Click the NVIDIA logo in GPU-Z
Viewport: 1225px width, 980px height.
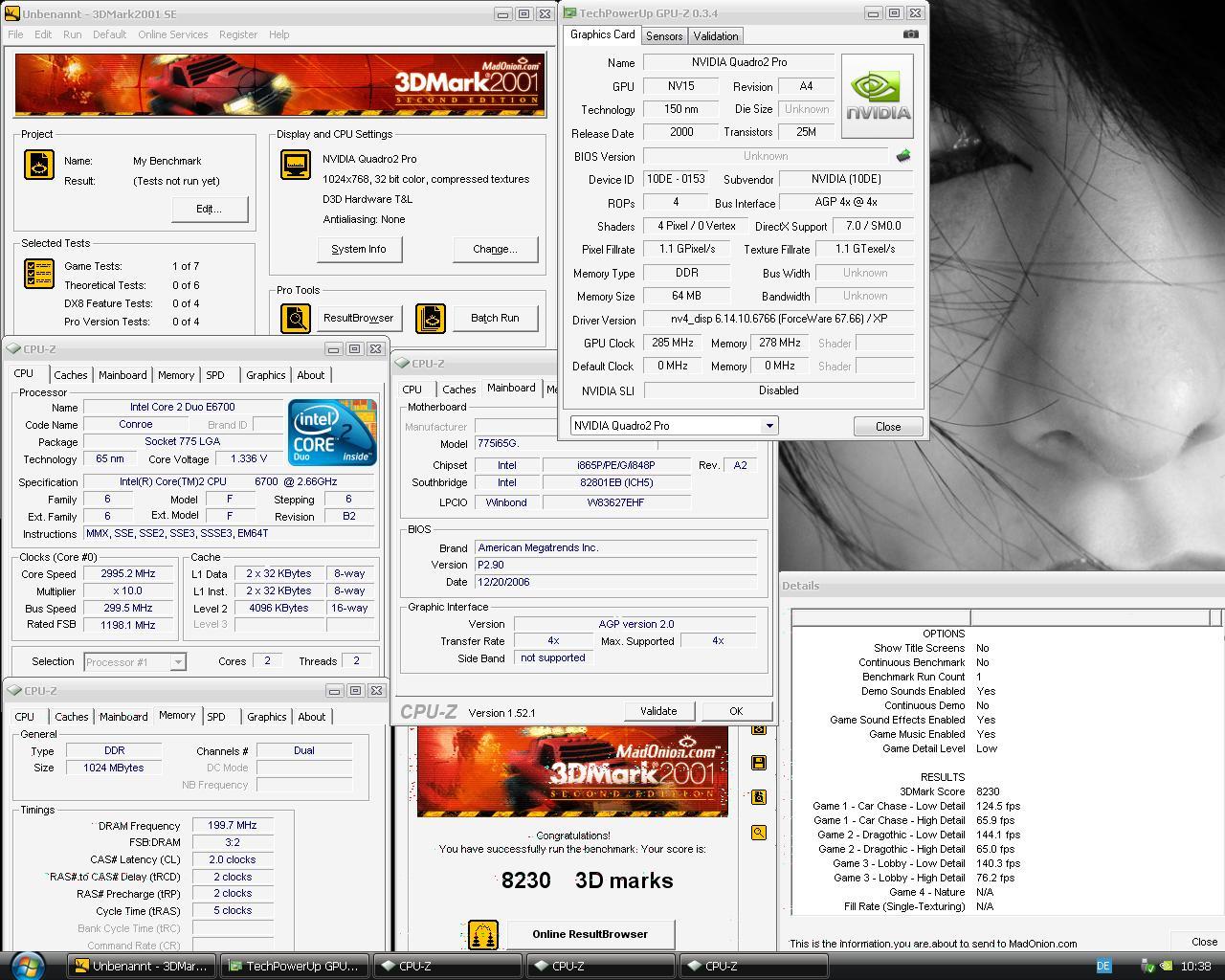pos(877,96)
